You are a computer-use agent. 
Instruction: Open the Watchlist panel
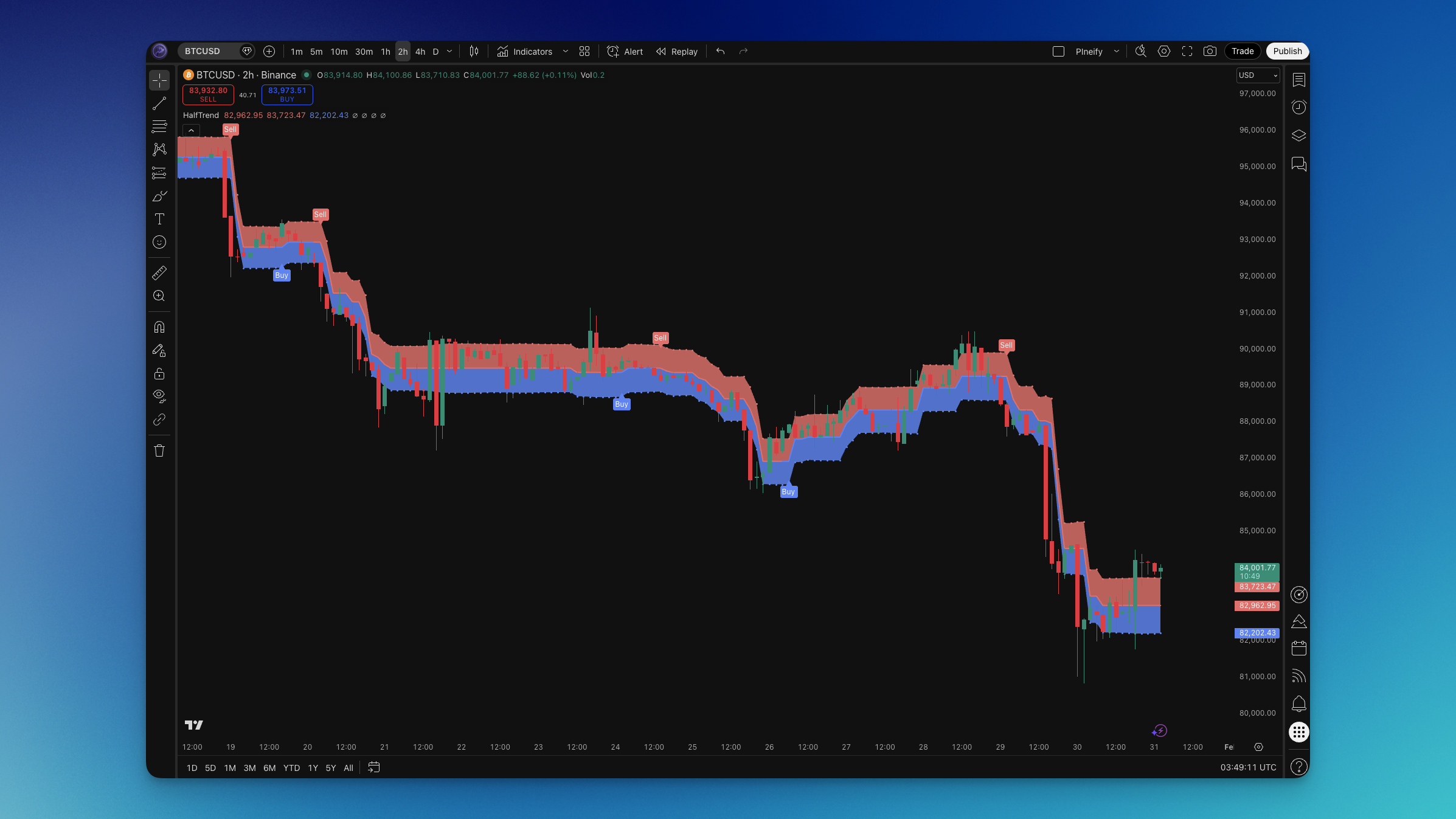1299,80
